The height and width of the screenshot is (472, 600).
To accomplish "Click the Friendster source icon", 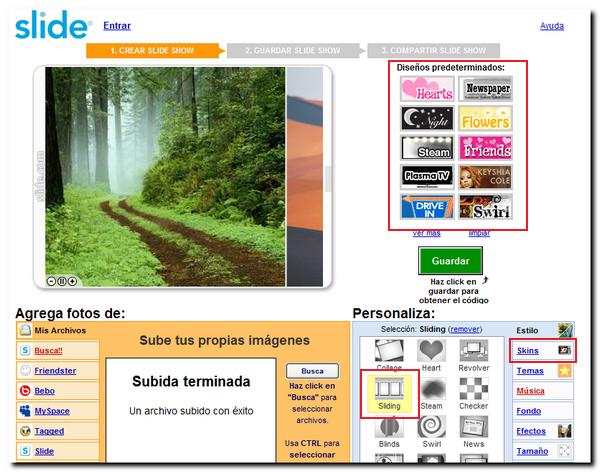I will 25,370.
